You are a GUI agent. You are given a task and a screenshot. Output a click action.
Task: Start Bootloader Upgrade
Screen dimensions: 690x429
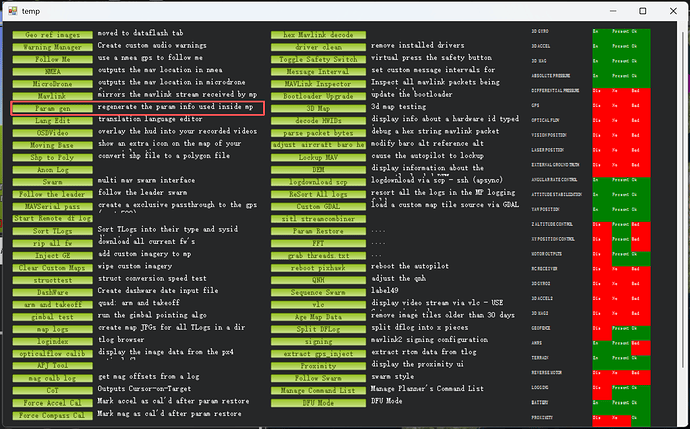tap(318, 96)
